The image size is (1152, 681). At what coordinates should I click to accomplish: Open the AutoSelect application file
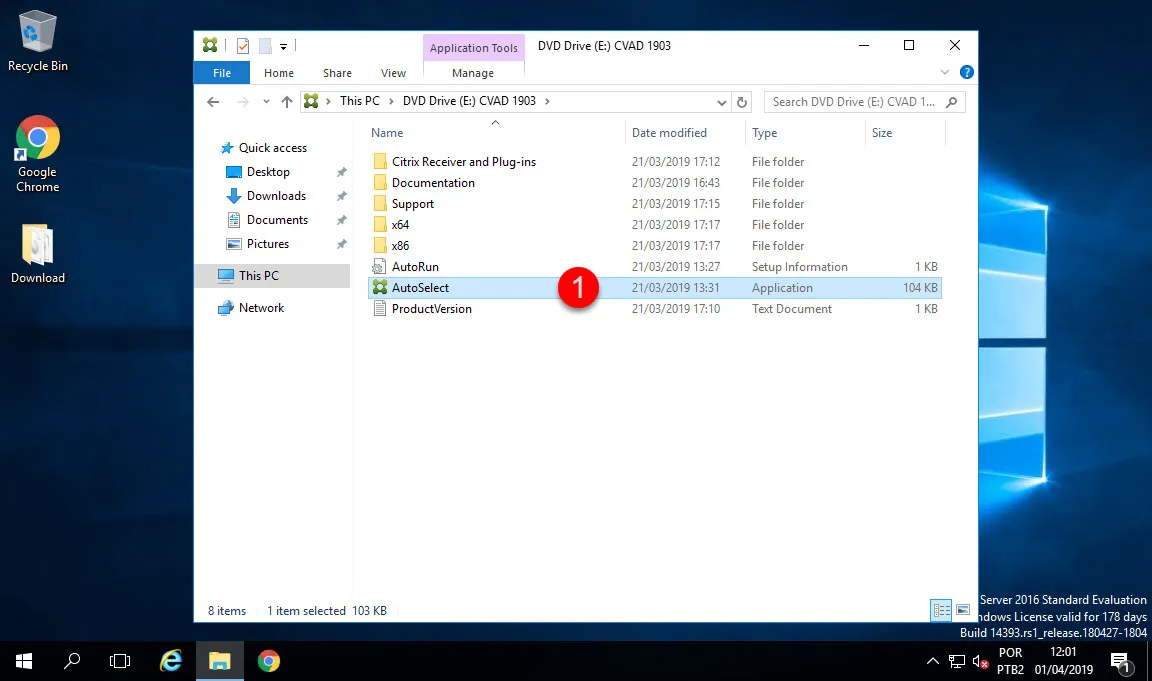point(420,288)
